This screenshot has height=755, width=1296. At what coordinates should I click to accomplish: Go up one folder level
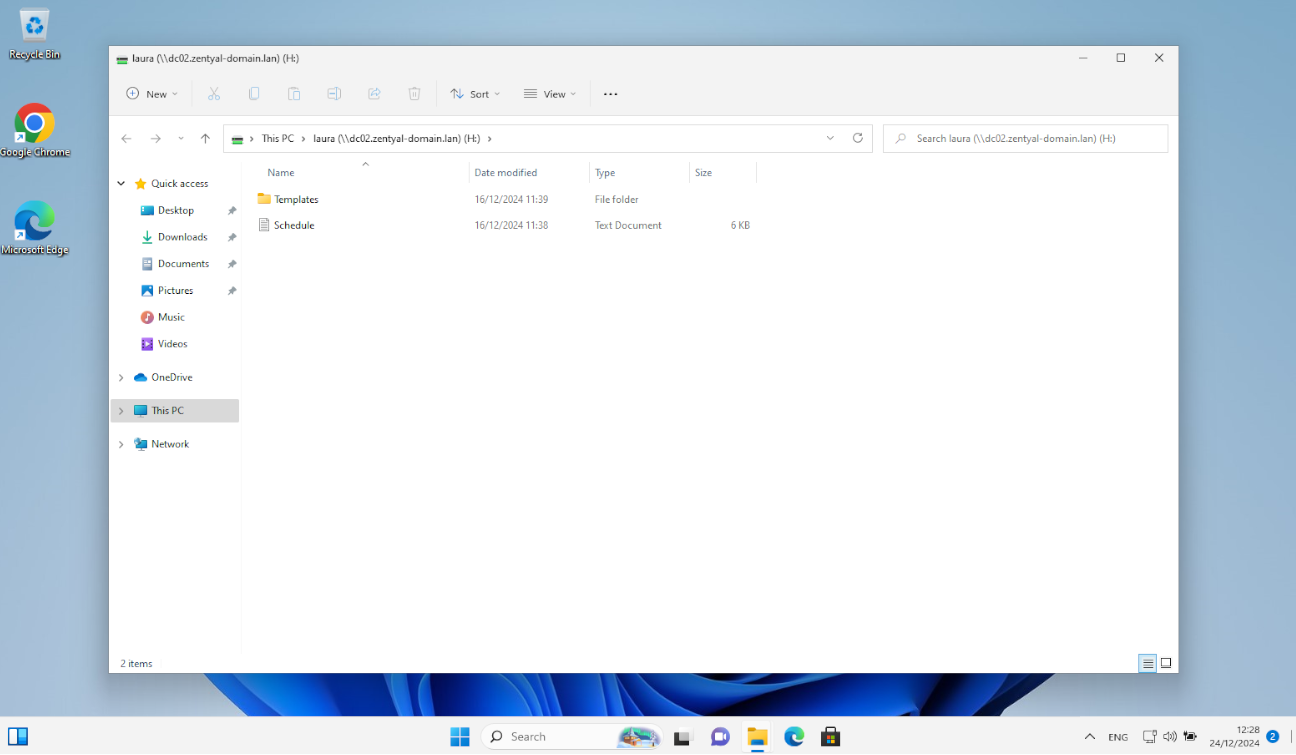coord(205,138)
